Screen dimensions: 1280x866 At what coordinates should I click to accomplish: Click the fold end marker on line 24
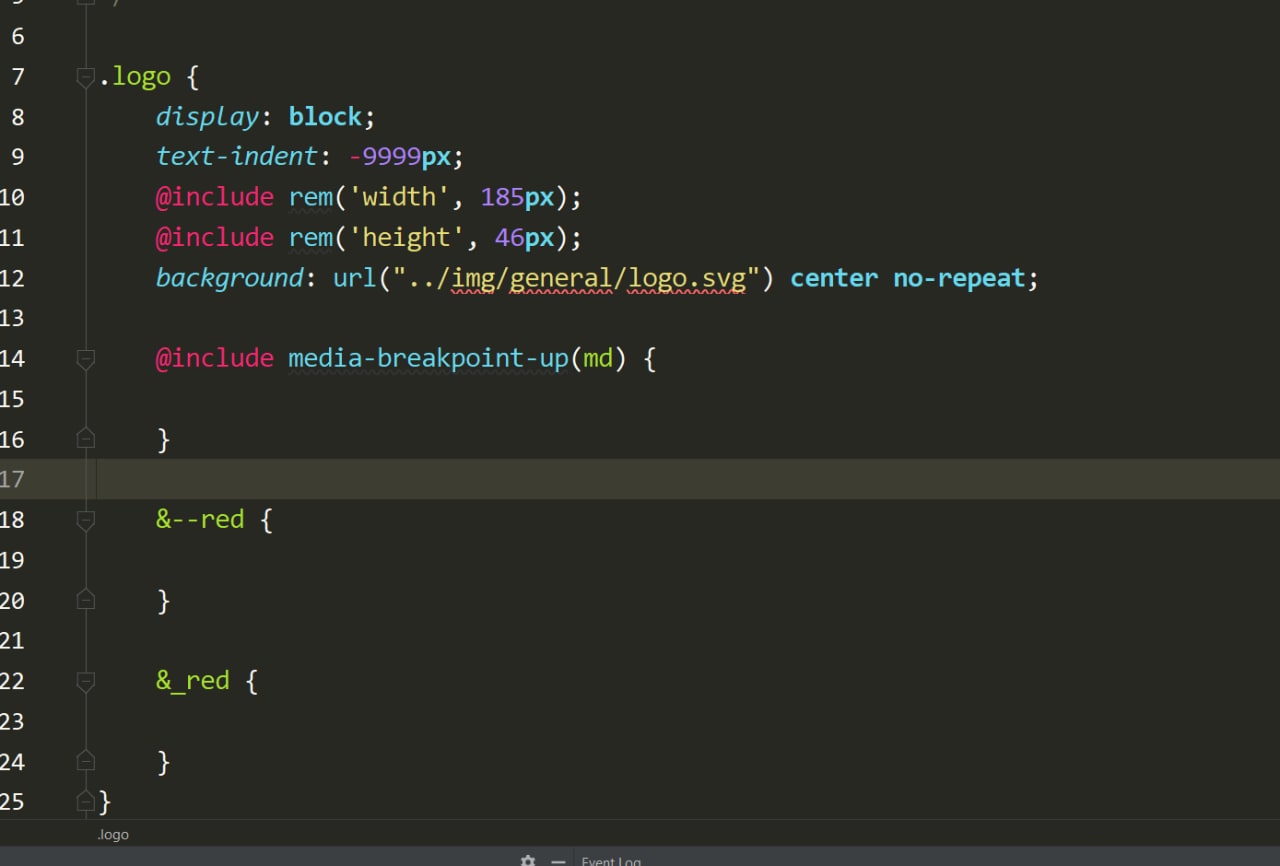tap(86, 761)
